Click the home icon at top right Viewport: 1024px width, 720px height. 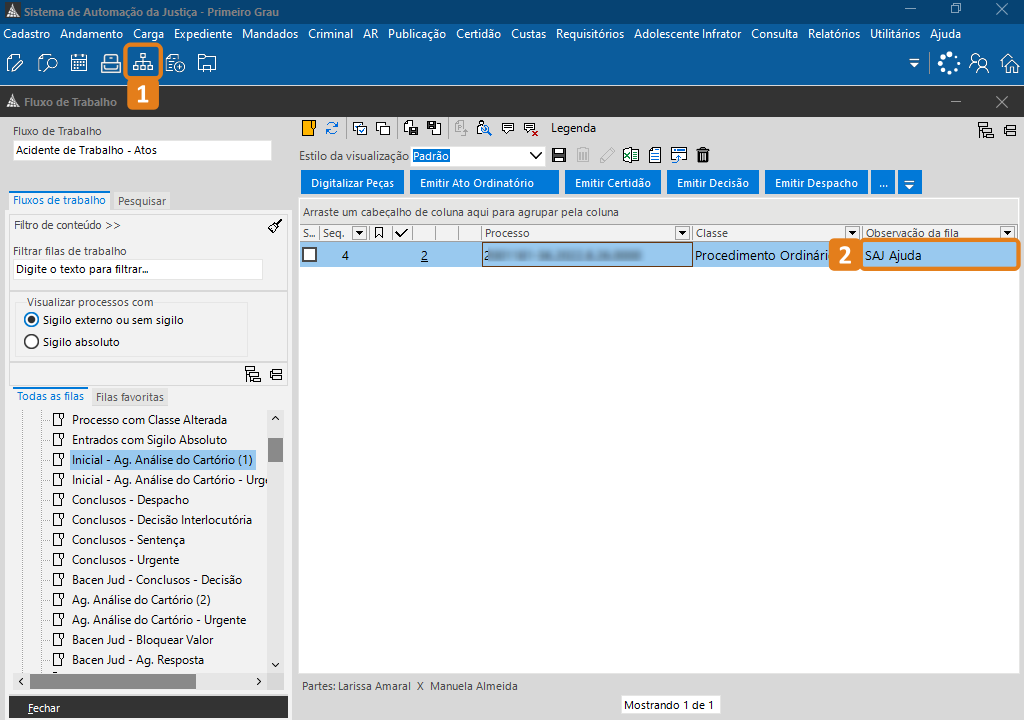pyautogui.click(x=1010, y=64)
